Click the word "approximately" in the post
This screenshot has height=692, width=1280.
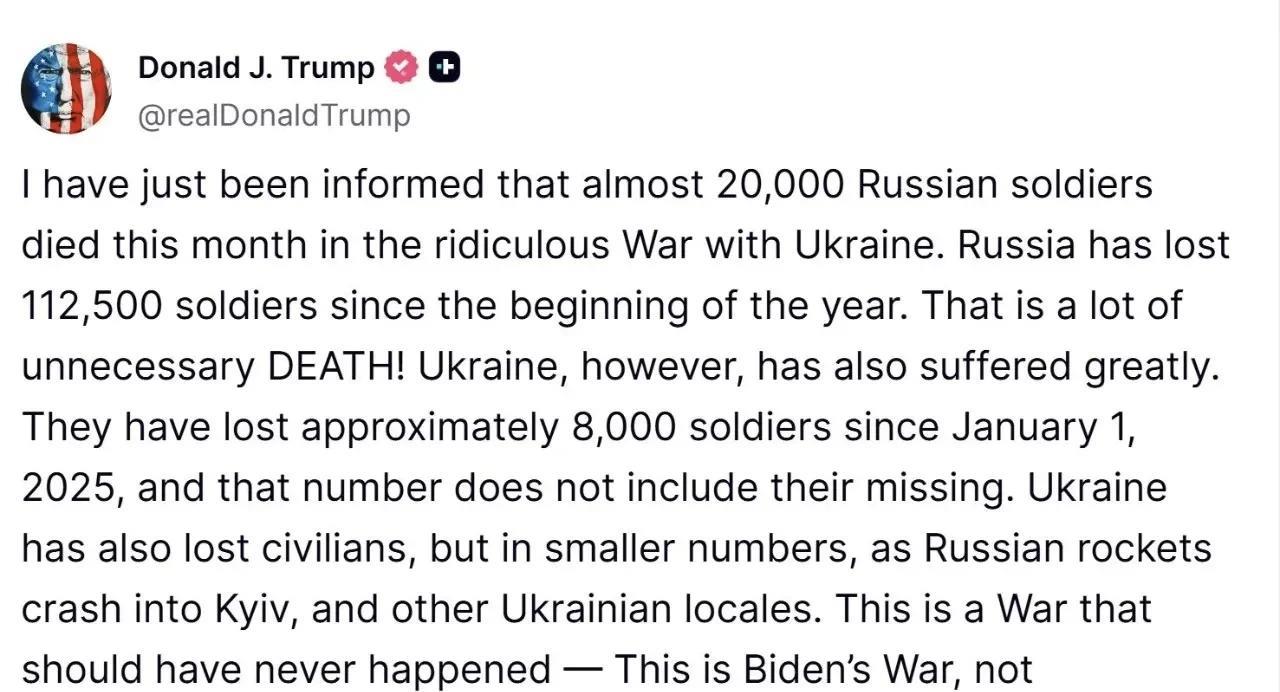tap(429, 428)
